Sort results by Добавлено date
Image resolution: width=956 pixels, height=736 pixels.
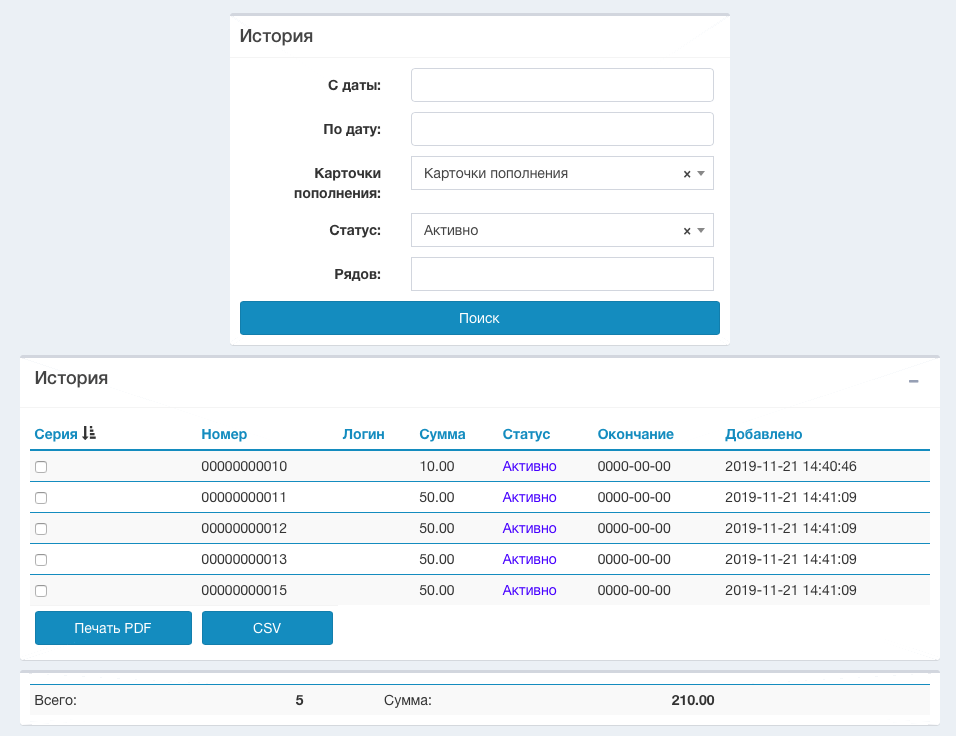pyautogui.click(x=763, y=434)
